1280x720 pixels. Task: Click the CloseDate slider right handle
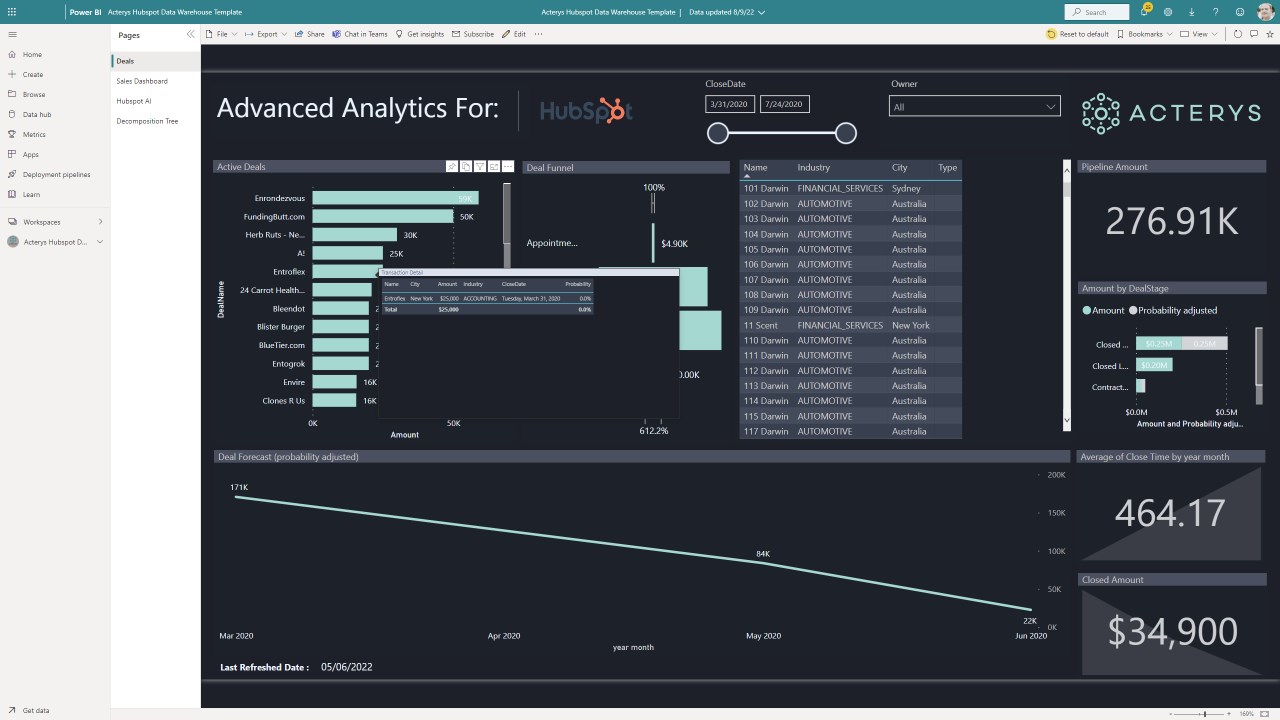pyautogui.click(x=846, y=133)
